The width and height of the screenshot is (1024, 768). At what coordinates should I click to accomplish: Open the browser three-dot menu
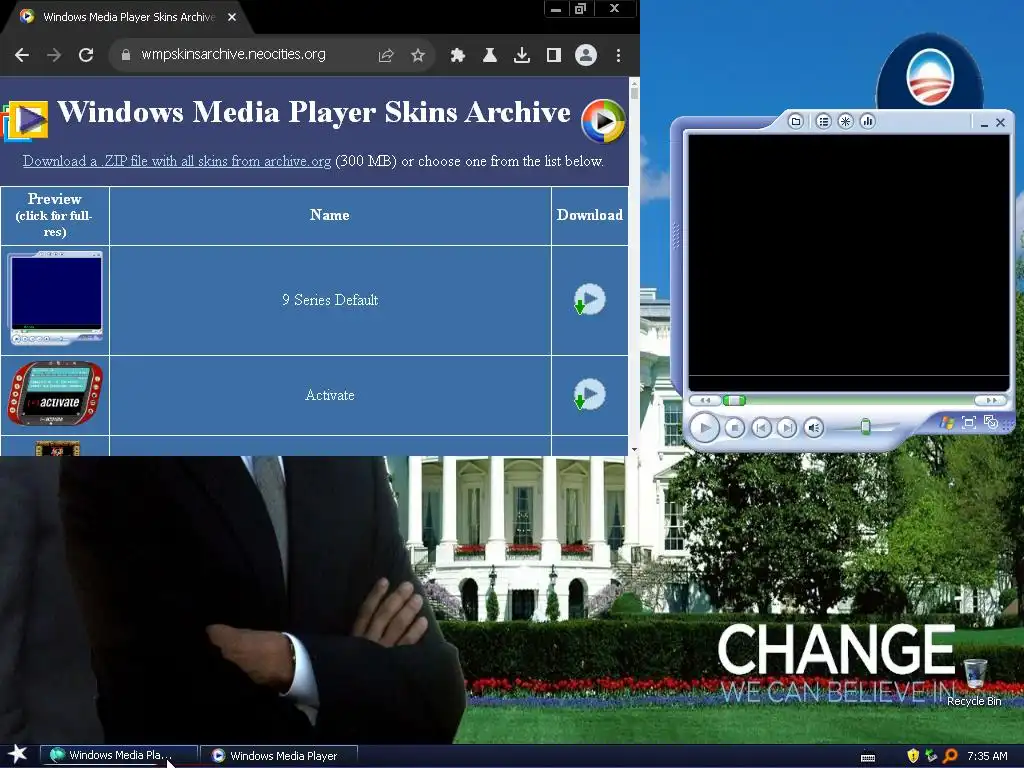click(x=618, y=56)
